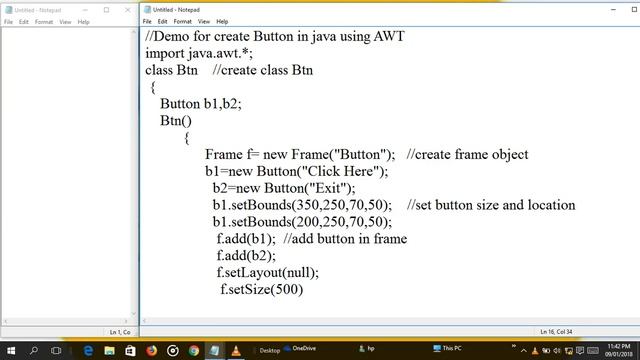Open Help menu in front Notepad window
Viewport: 640px width, 360px height.
[x=222, y=22]
